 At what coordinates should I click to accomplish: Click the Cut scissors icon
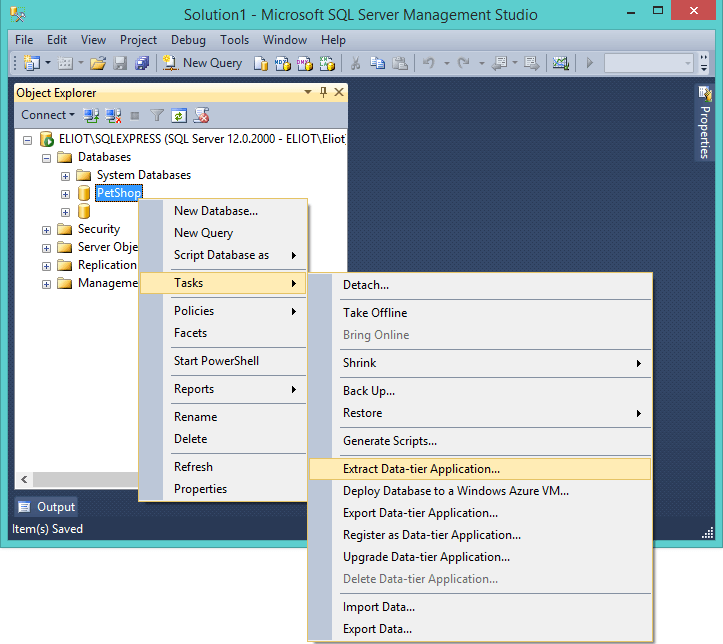click(x=355, y=63)
